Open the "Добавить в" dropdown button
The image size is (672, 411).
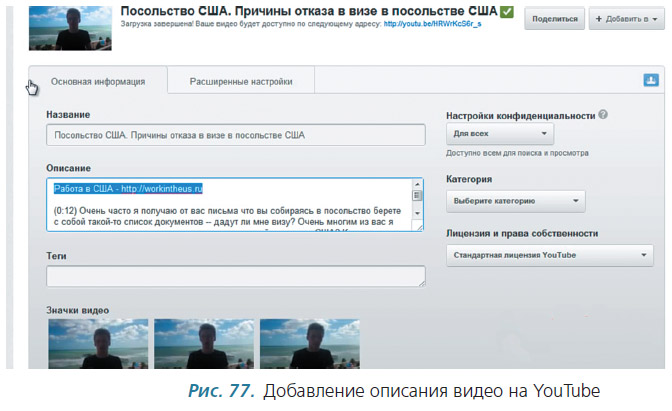click(x=628, y=18)
